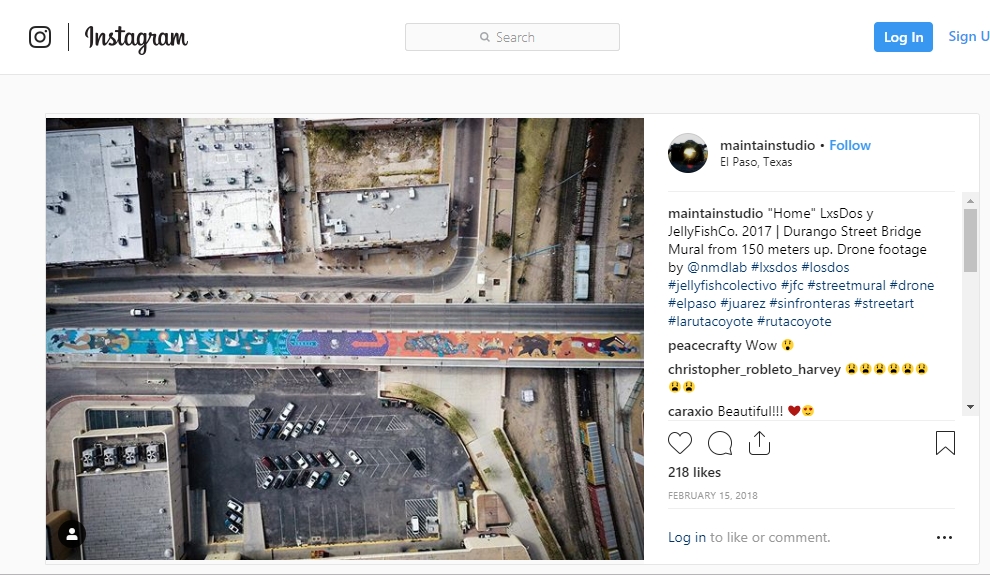
Task: Open the #streetmural hashtag
Action: pos(846,285)
